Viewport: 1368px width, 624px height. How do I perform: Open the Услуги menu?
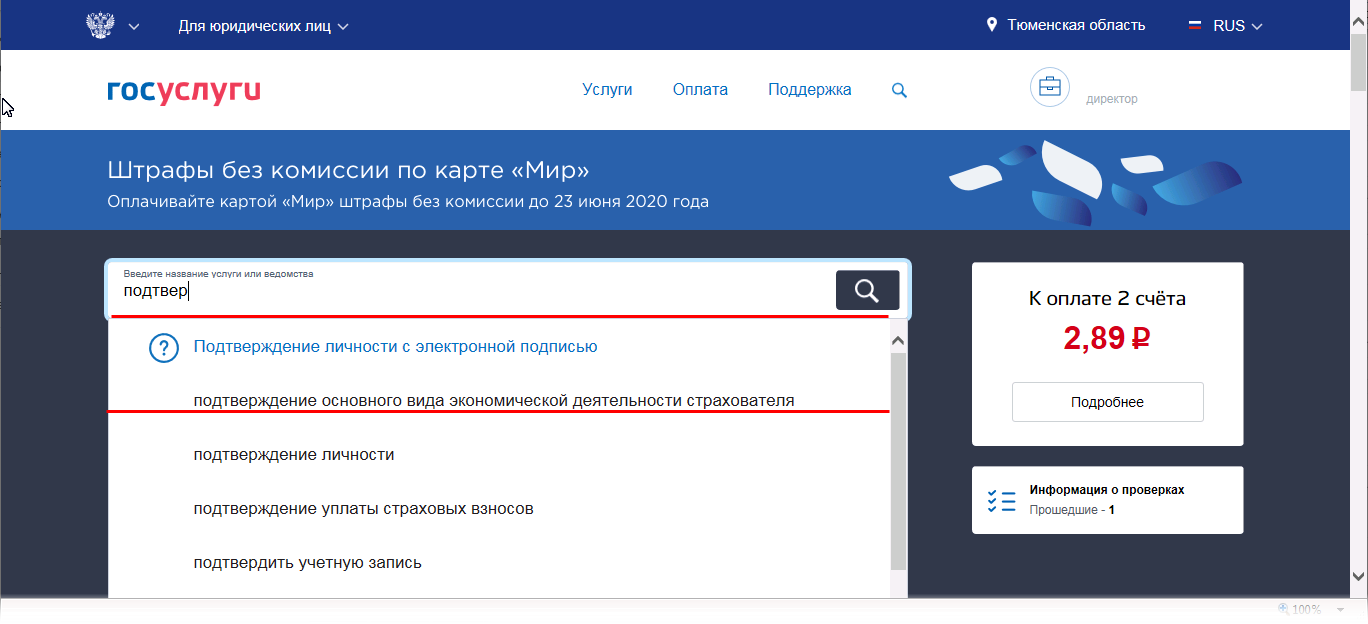click(x=607, y=90)
